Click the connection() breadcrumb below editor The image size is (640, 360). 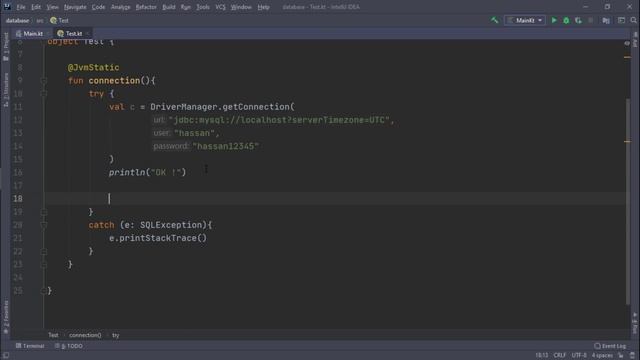point(85,335)
